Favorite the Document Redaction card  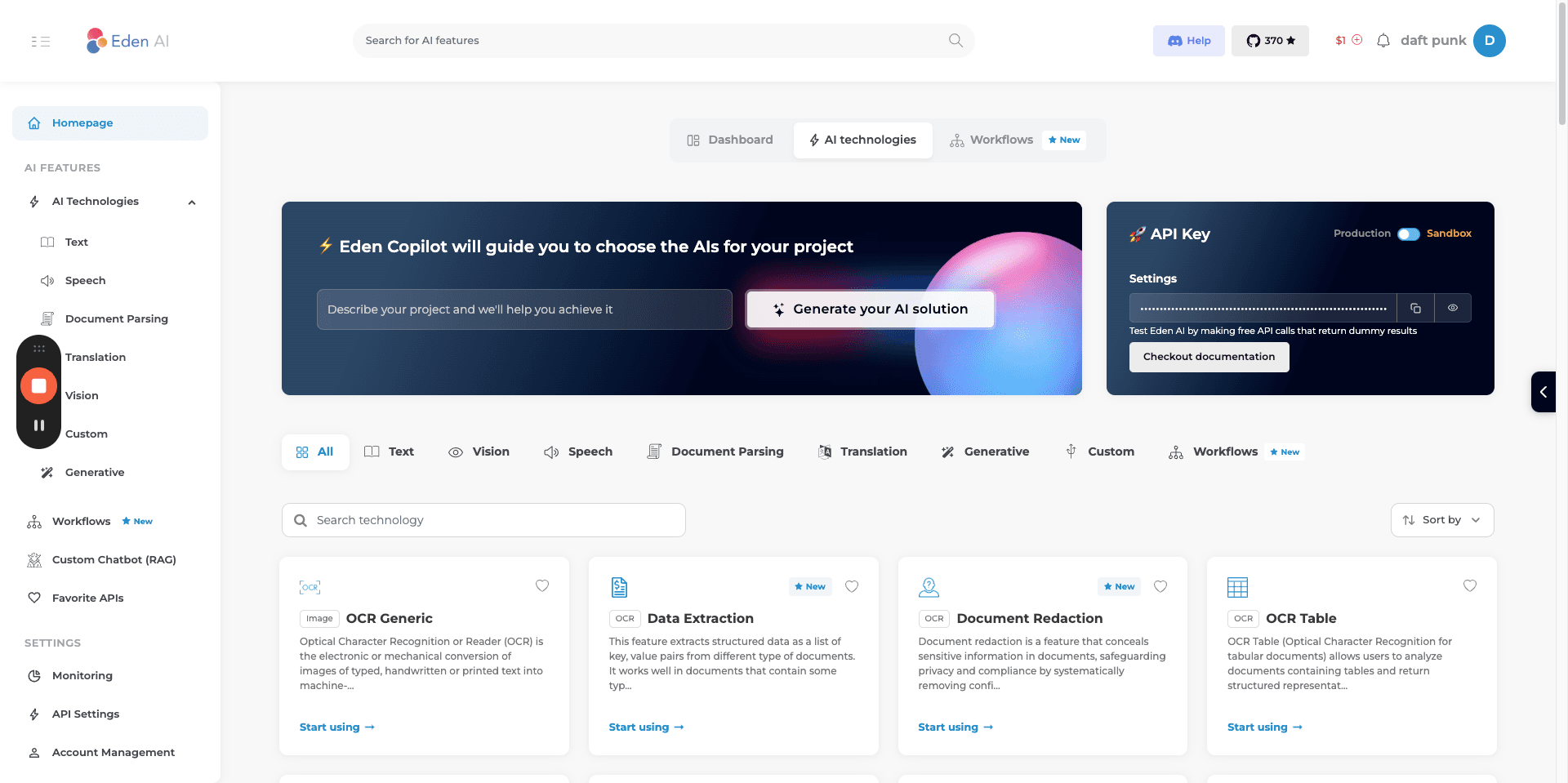click(1160, 586)
